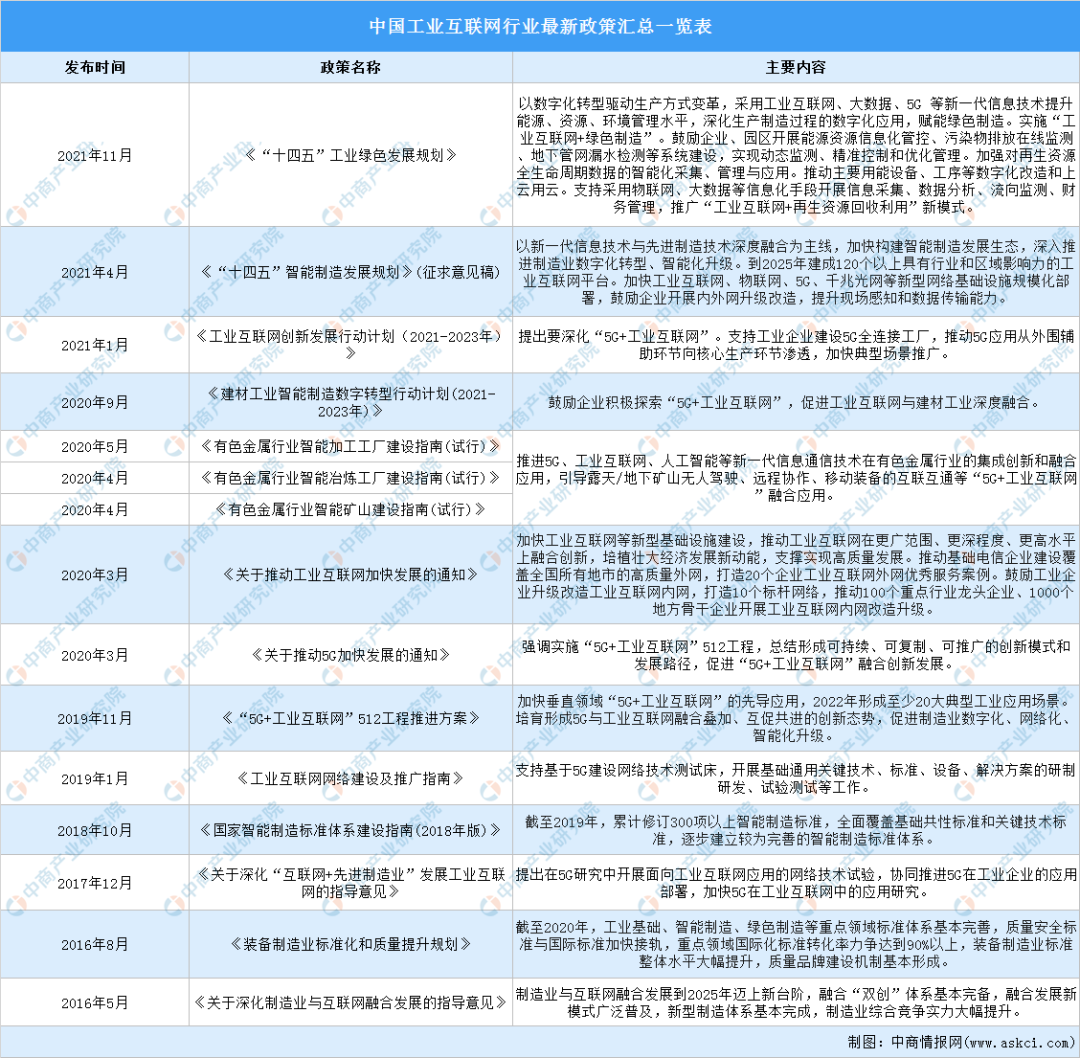Viewport: 1080px width, 1058px height.
Task: Select 《工业互联网网络建设及推广指南》 cell
Action: 350,779
